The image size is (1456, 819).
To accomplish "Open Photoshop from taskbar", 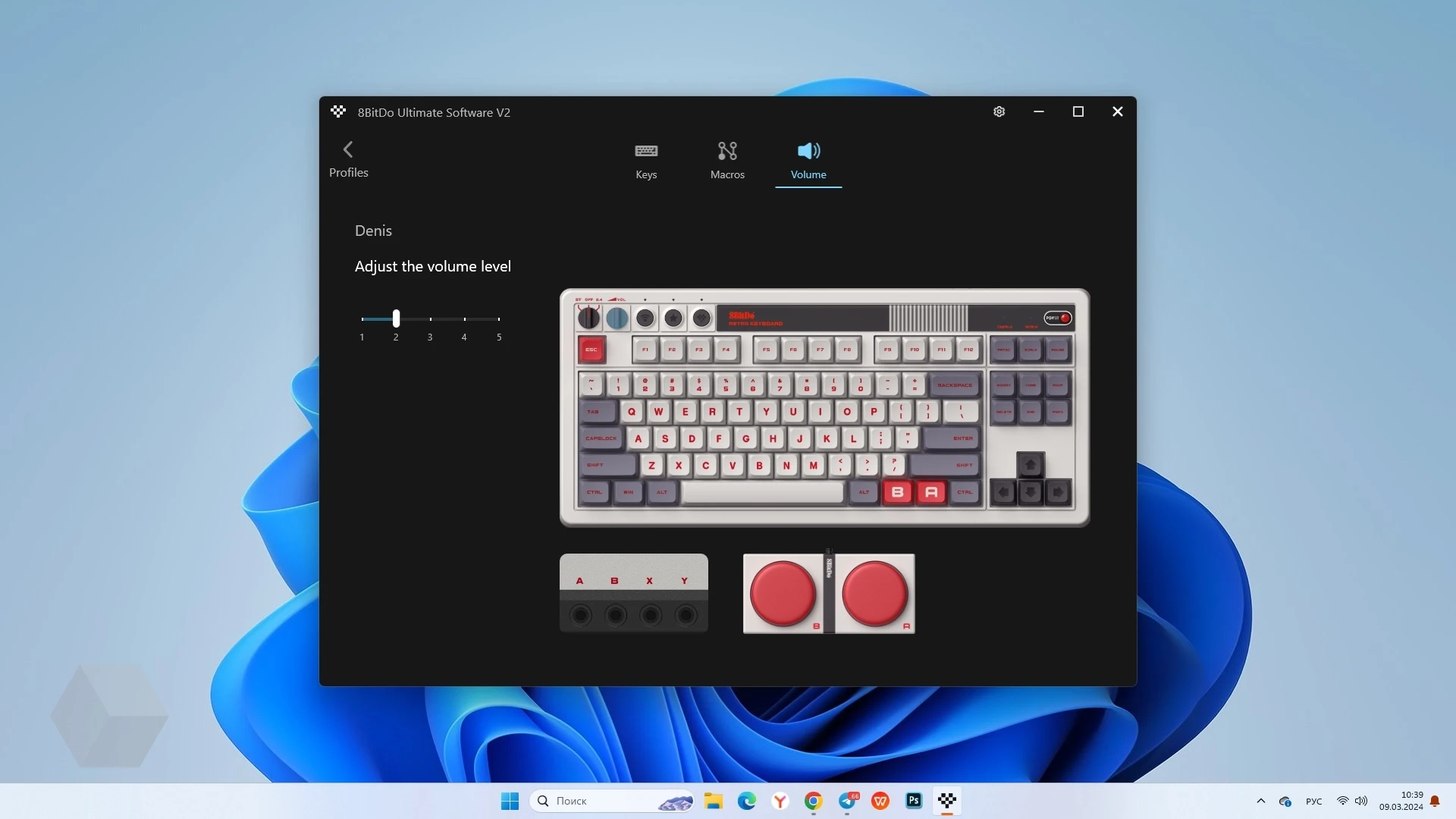I will click(914, 801).
